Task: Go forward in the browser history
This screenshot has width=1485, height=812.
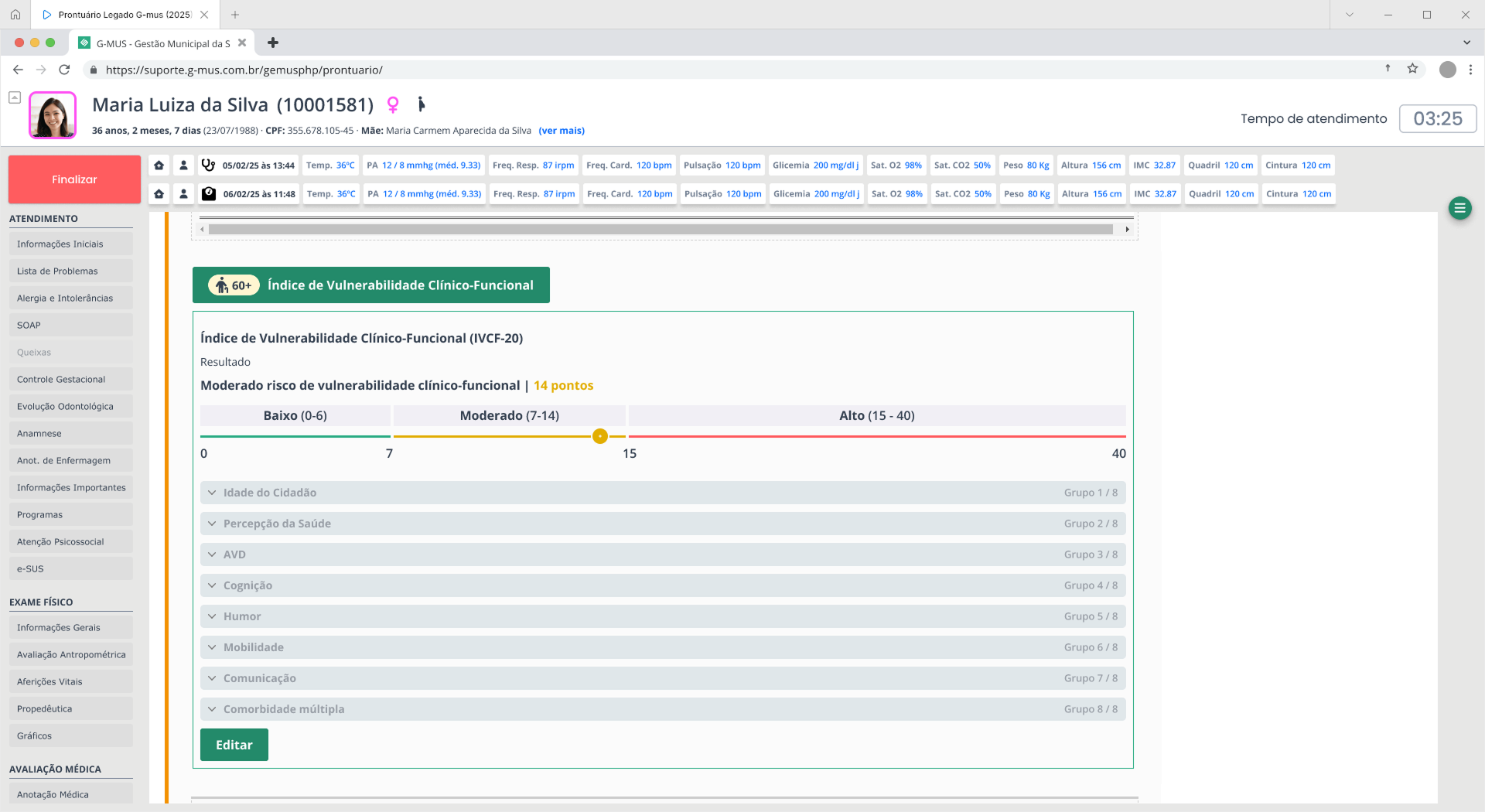Action: point(41,70)
